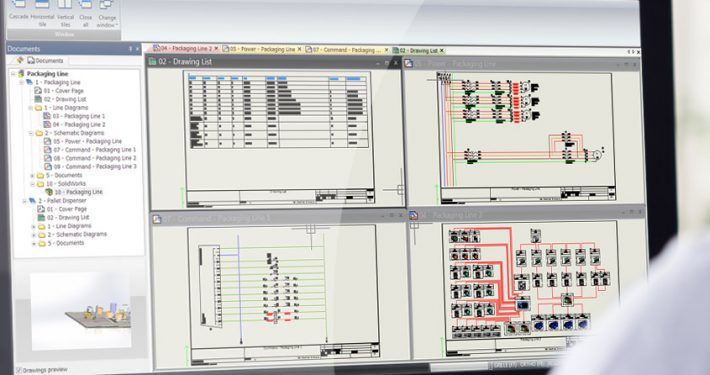Viewport: 710px width, 375px height.
Task: Expand 1 - Line Diagrams under Pallet Dispenser
Action: coord(34,226)
